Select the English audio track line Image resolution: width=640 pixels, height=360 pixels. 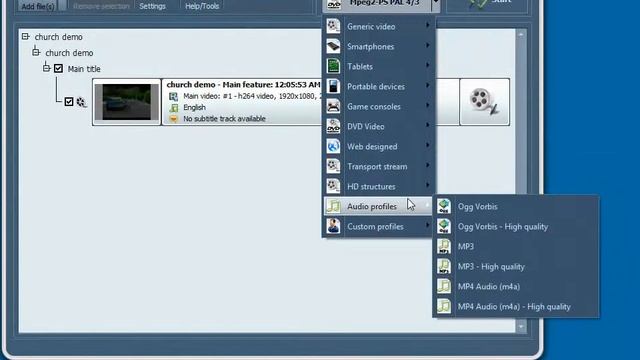click(194, 107)
